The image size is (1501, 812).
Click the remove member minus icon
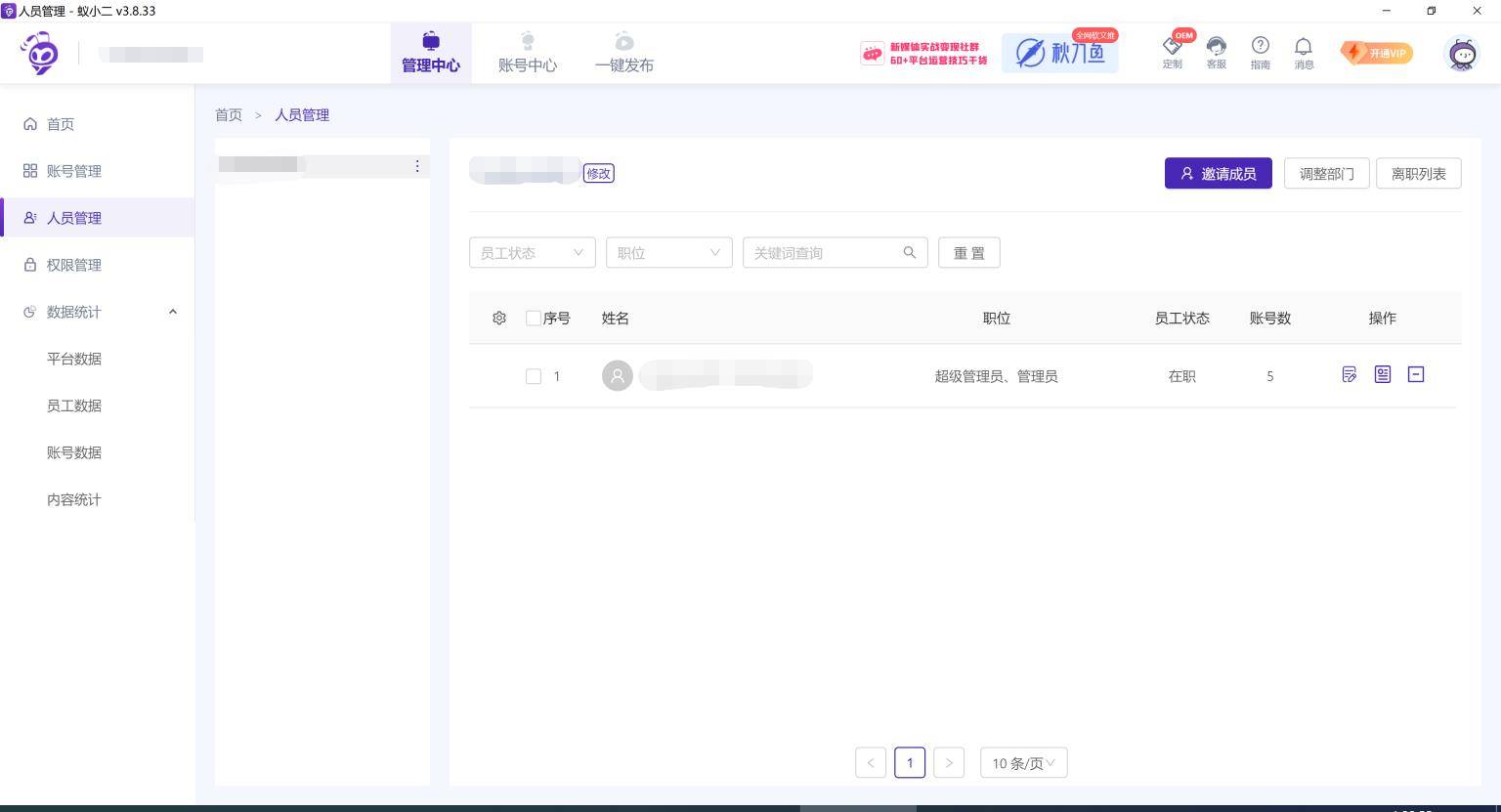click(1416, 374)
